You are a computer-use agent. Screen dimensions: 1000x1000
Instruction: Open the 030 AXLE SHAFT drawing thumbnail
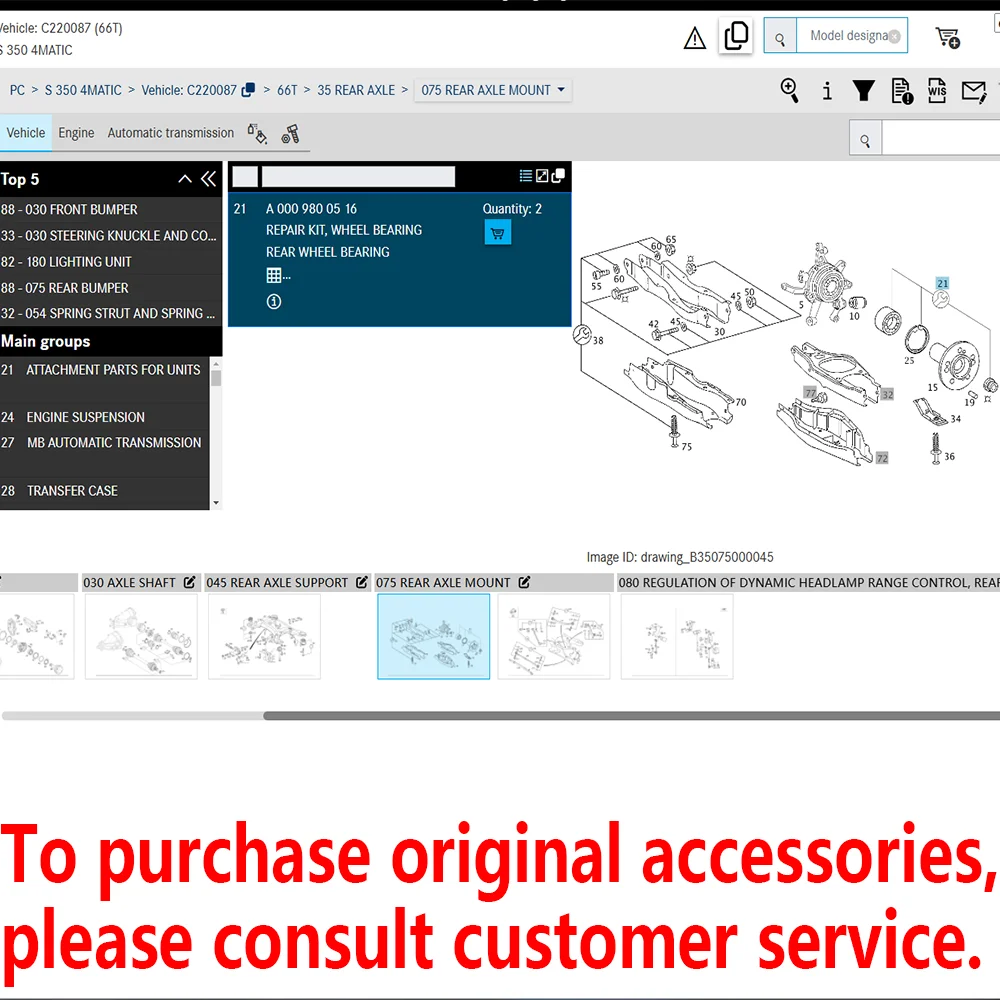pos(141,636)
